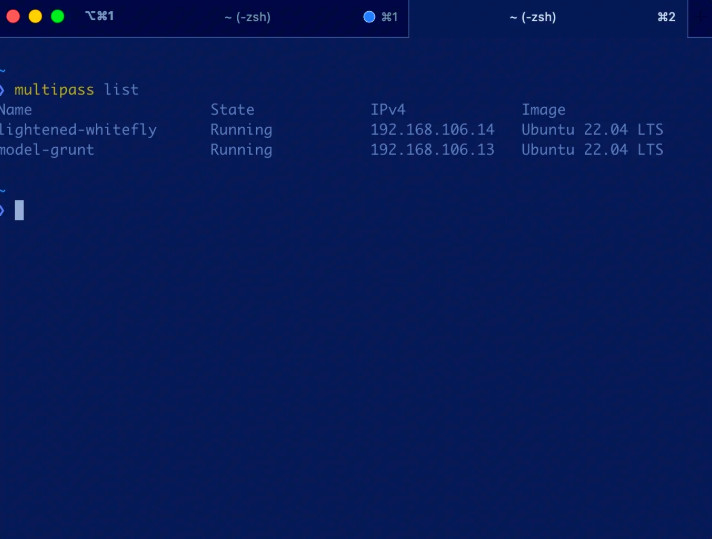The height and width of the screenshot is (539, 712).
Task: Click the ⌥⌘1 window shortcut label
Action: tap(99, 16)
